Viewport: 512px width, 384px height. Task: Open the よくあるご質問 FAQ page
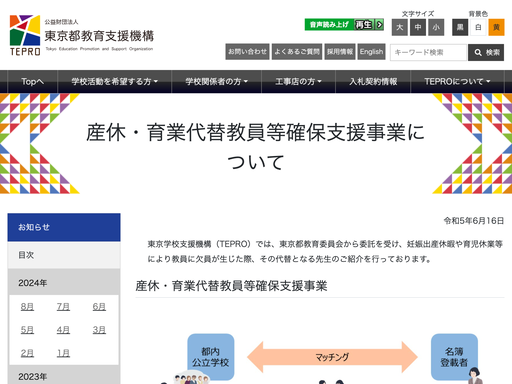coord(297,52)
